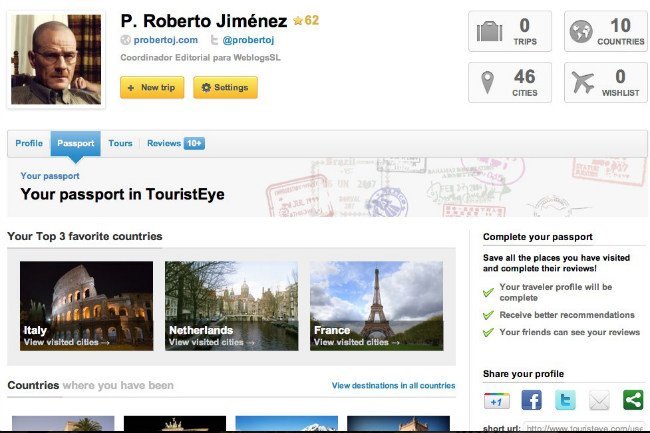Click the 46 Cities counter
The image size is (650, 433).
(x=510, y=82)
